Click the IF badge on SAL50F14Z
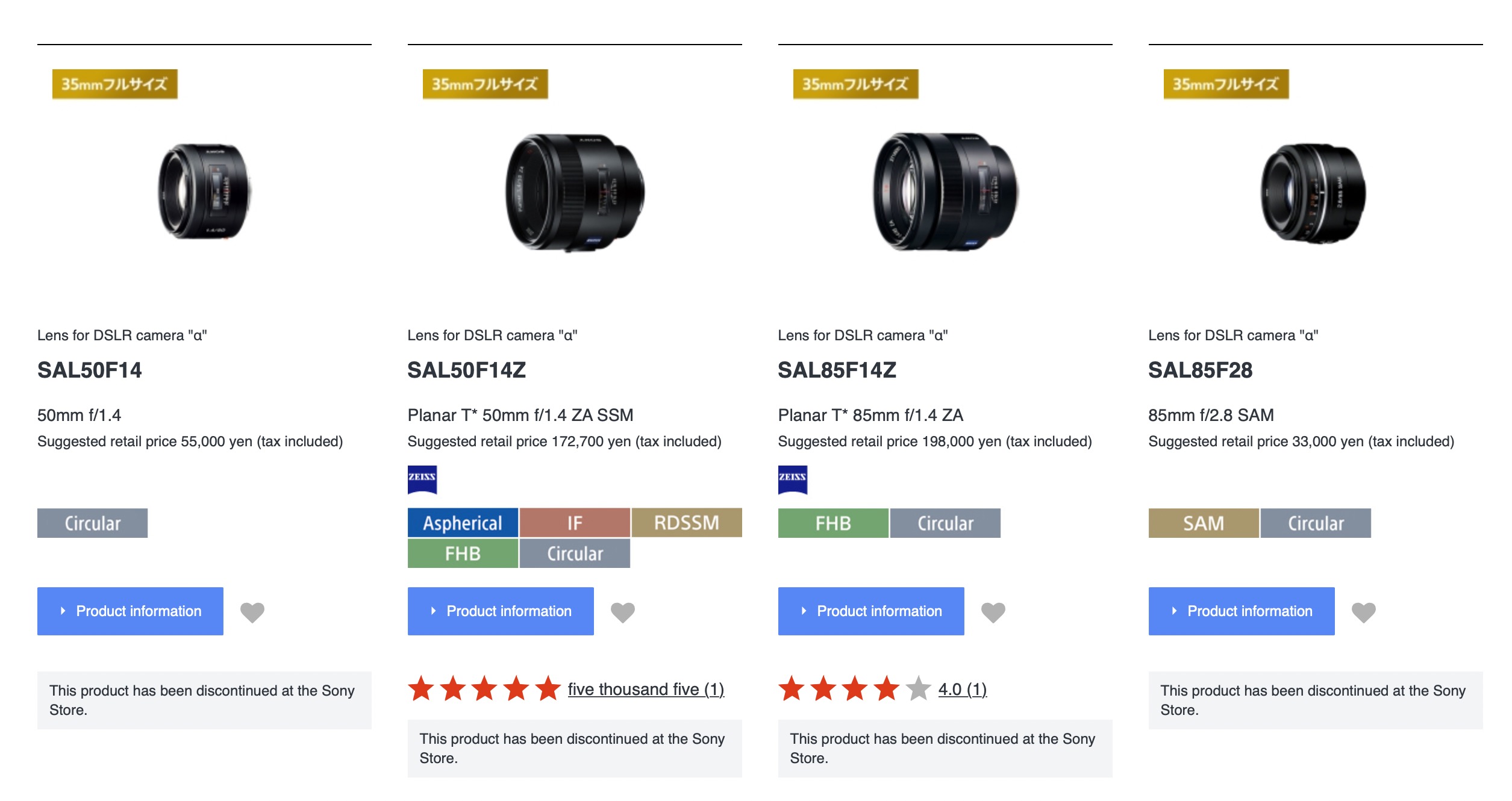This screenshot has width=1512, height=801. click(x=573, y=523)
